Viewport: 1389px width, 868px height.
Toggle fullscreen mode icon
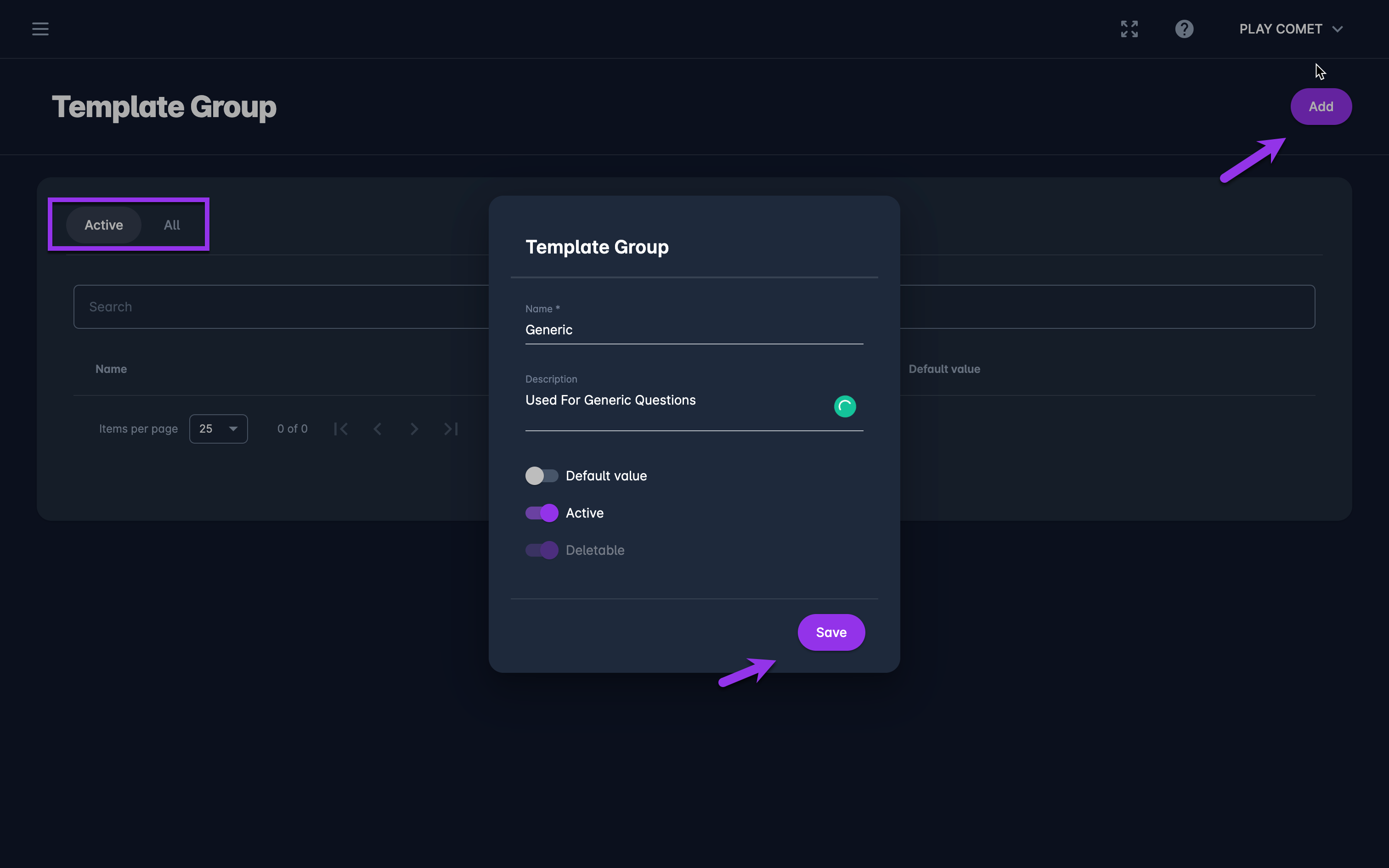pos(1129,28)
